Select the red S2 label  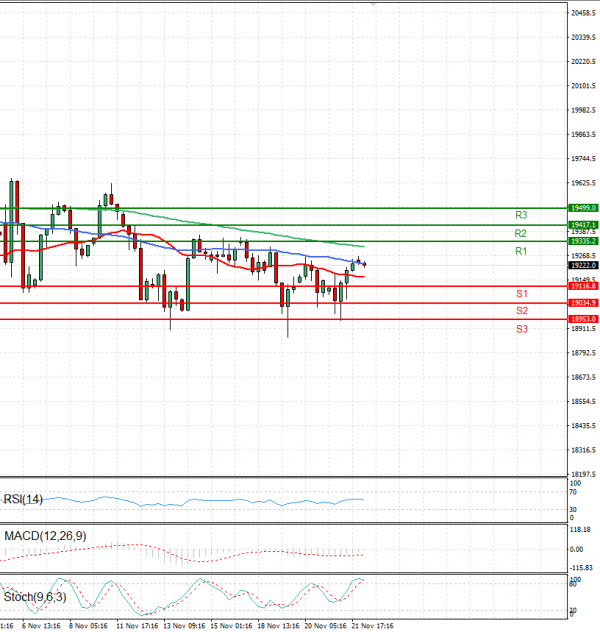coord(522,311)
